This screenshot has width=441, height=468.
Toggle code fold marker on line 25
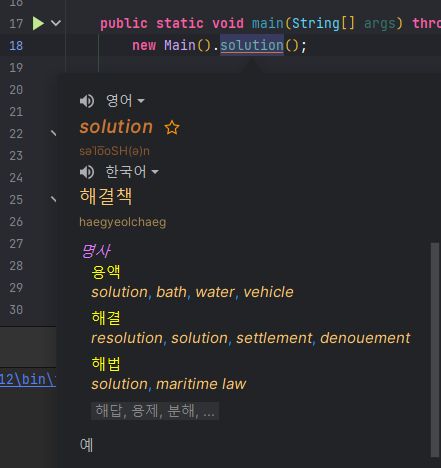(53, 199)
